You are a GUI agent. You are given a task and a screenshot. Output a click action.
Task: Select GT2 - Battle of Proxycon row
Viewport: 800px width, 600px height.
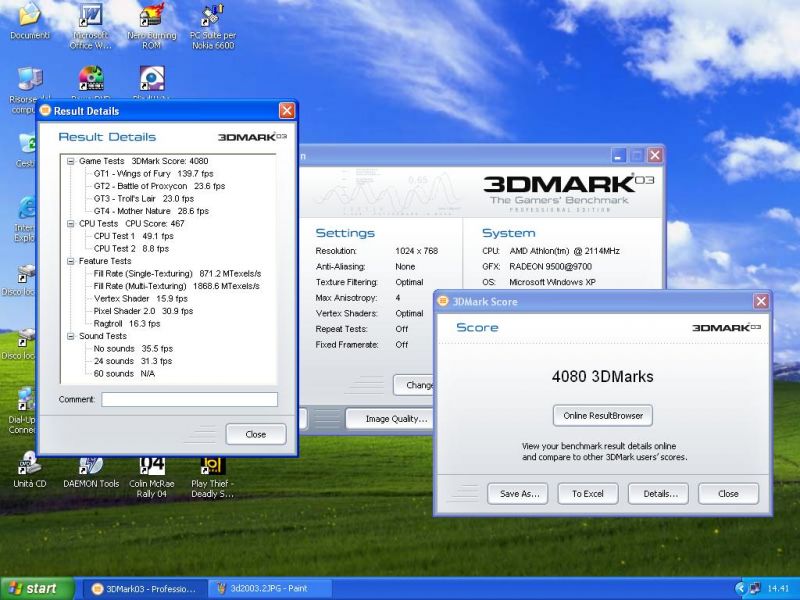point(159,186)
